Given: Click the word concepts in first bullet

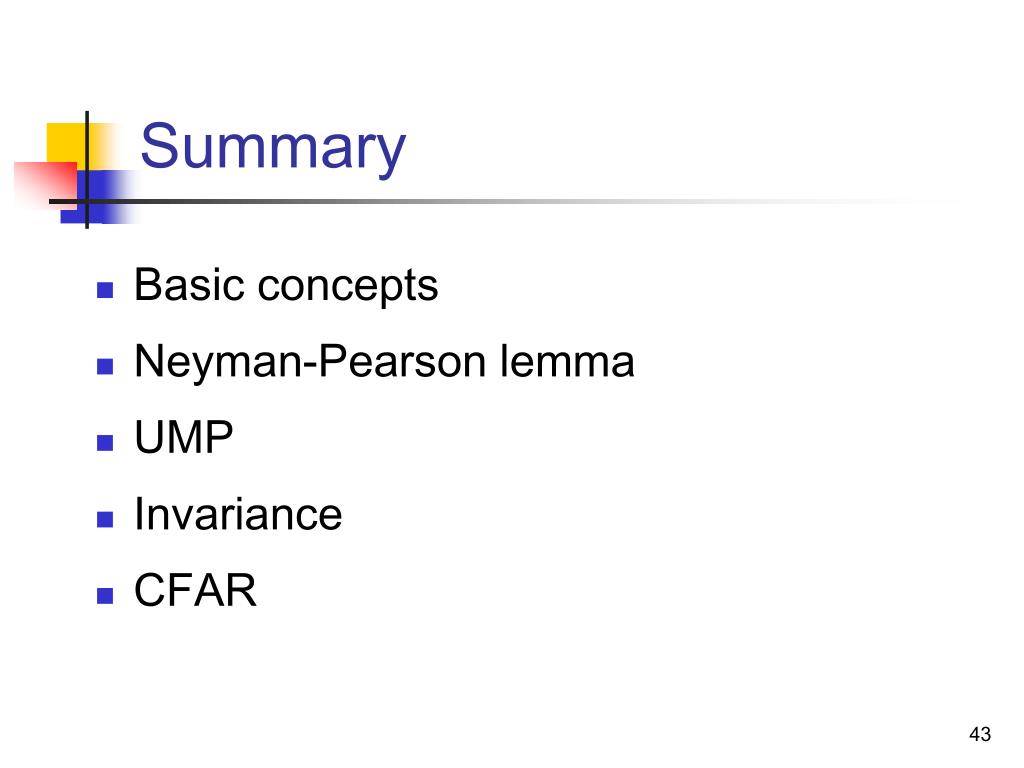Looking at the screenshot, I should tap(348, 287).
